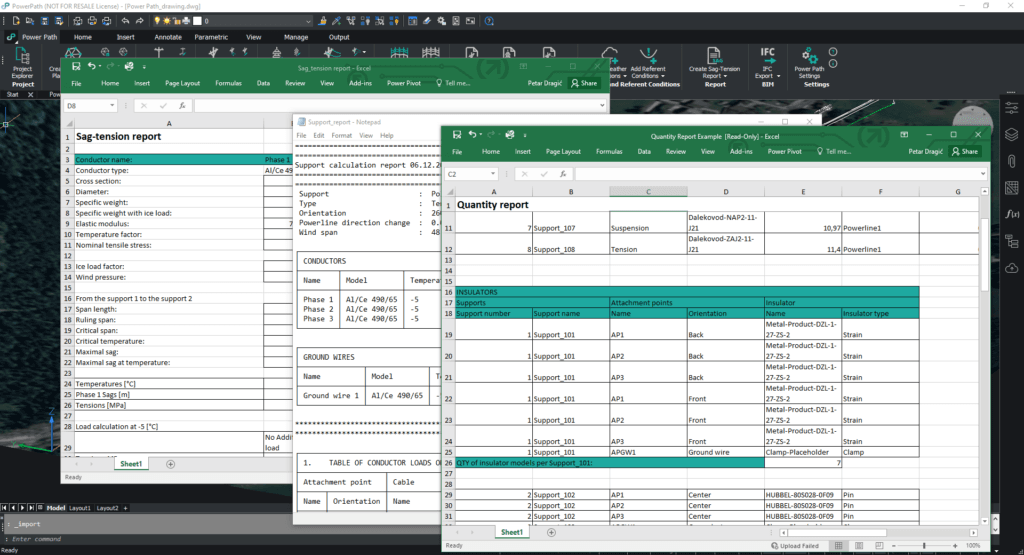Click the cloud upload icon on right sidebar

(x=1012, y=268)
